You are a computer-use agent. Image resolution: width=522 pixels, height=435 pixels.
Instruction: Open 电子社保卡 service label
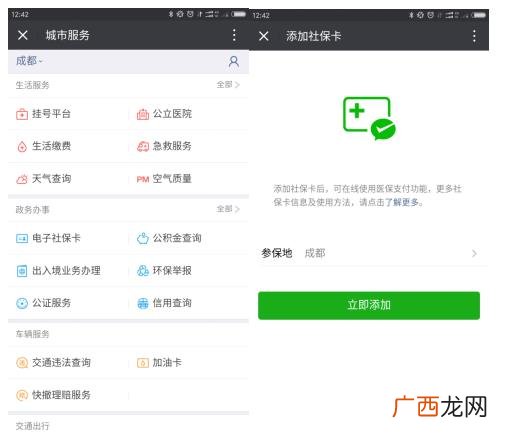(56, 238)
